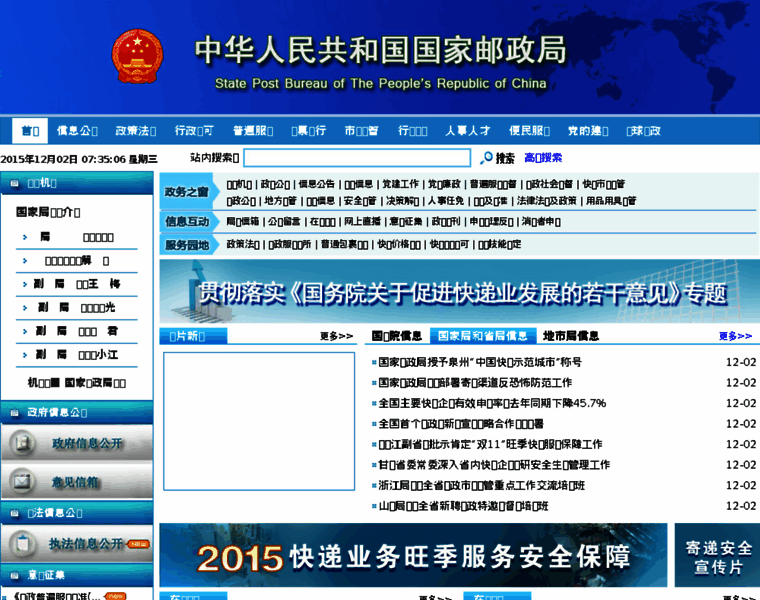Switch to the 地市局信息 tab

[x=571, y=336]
